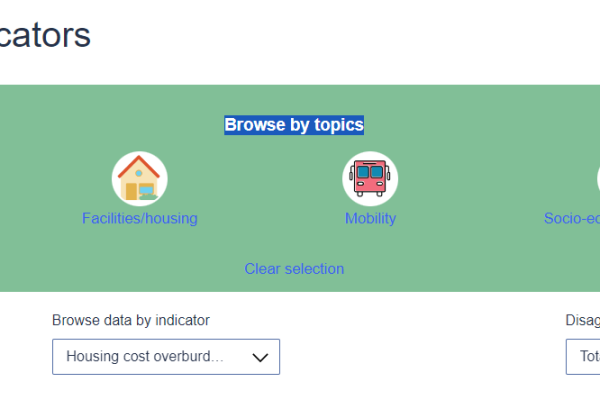Viewport: 600px width, 400px height.
Task: Expand the Housing cost overburden dropdown
Action: pyautogui.click(x=166, y=357)
